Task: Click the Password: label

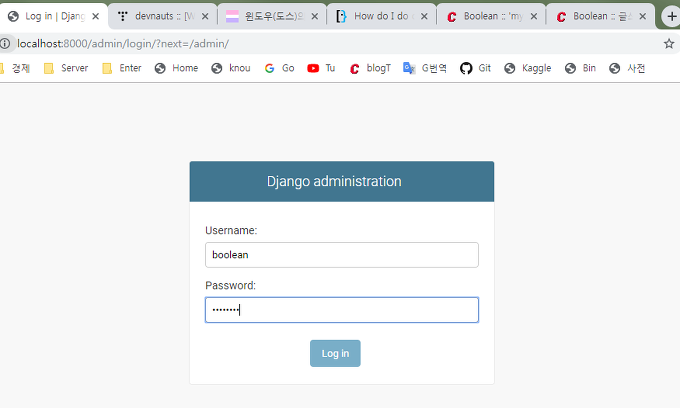Action: click(230, 285)
